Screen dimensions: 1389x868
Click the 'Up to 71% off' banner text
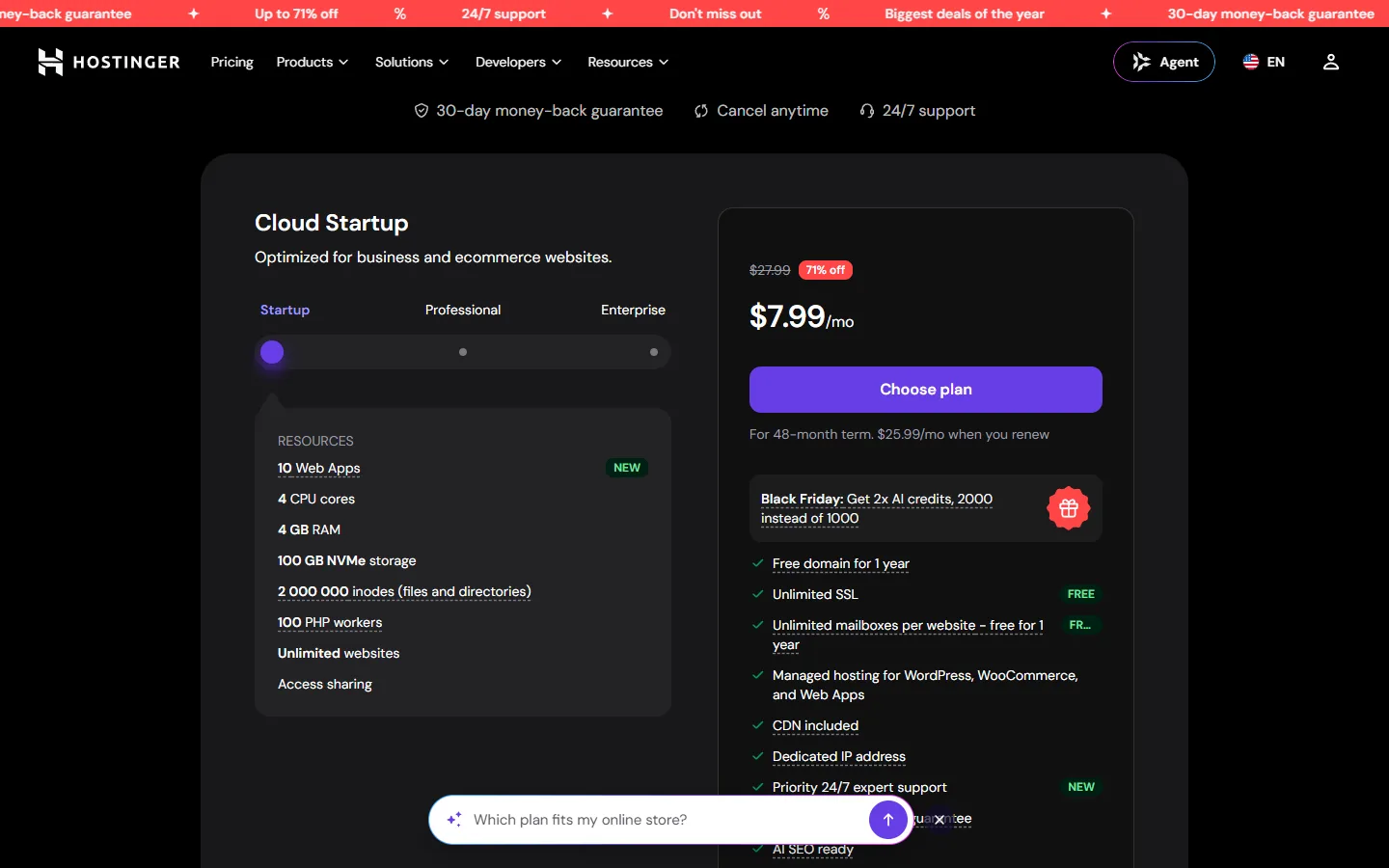(296, 14)
